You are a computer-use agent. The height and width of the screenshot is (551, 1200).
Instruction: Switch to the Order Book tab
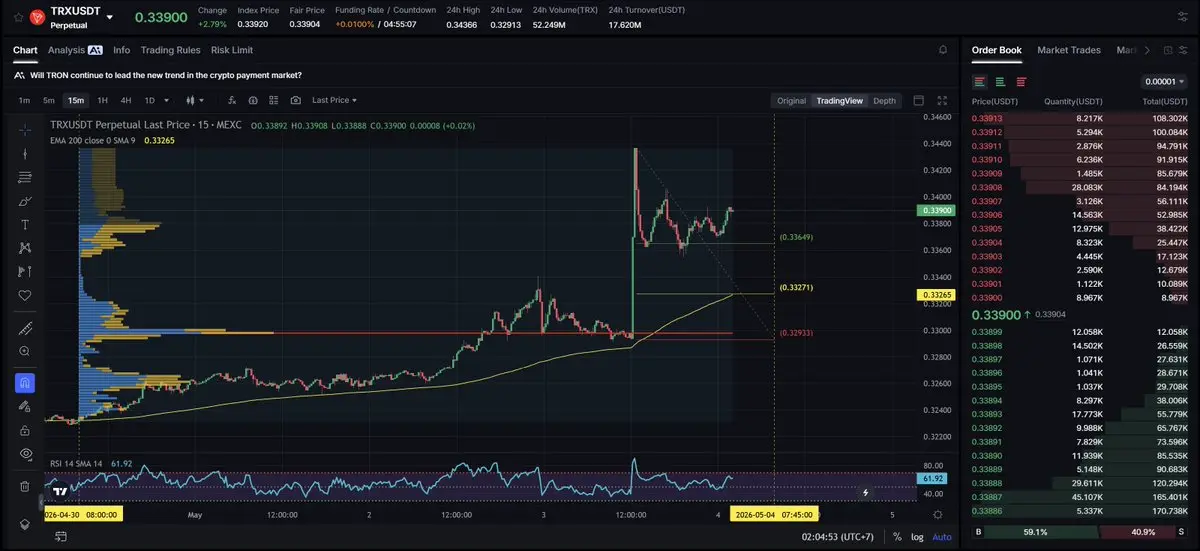click(x=996, y=50)
